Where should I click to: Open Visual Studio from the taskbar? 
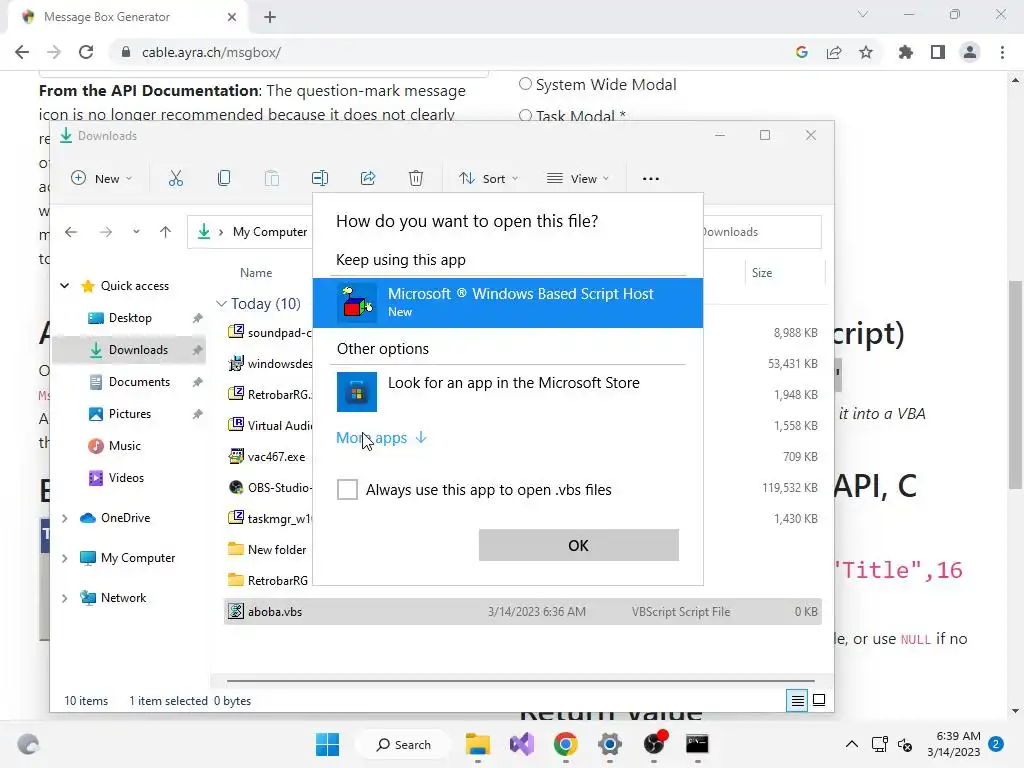[522, 744]
